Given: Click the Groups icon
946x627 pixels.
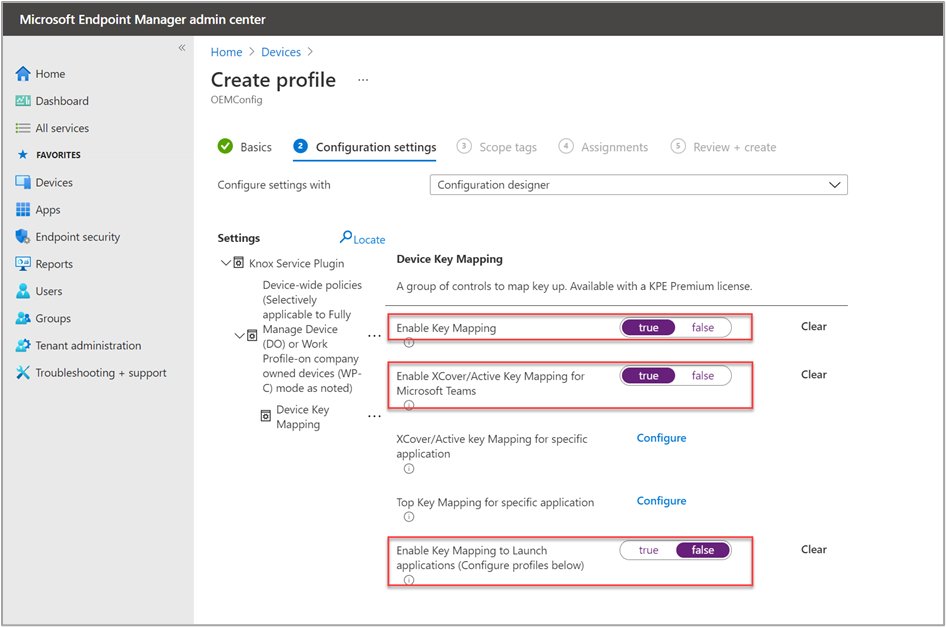Looking at the screenshot, I should pyautogui.click(x=23, y=318).
